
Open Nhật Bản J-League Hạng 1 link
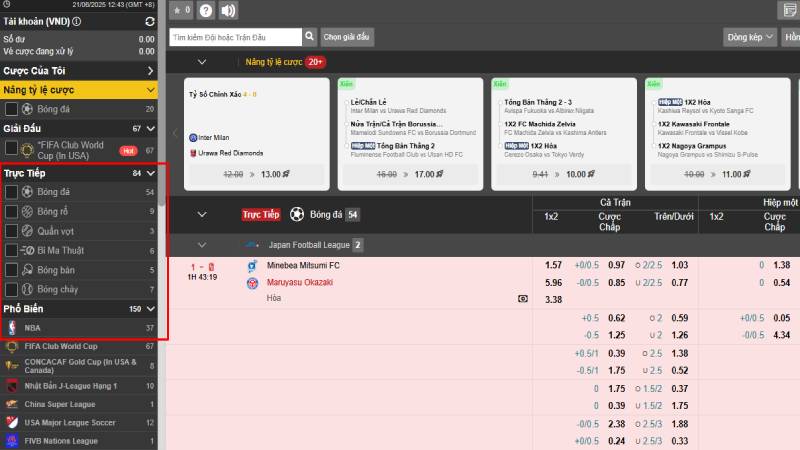click(x=70, y=386)
